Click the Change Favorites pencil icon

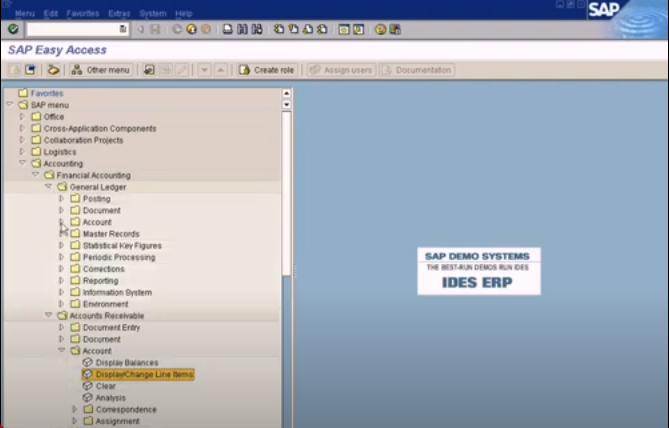(x=181, y=70)
